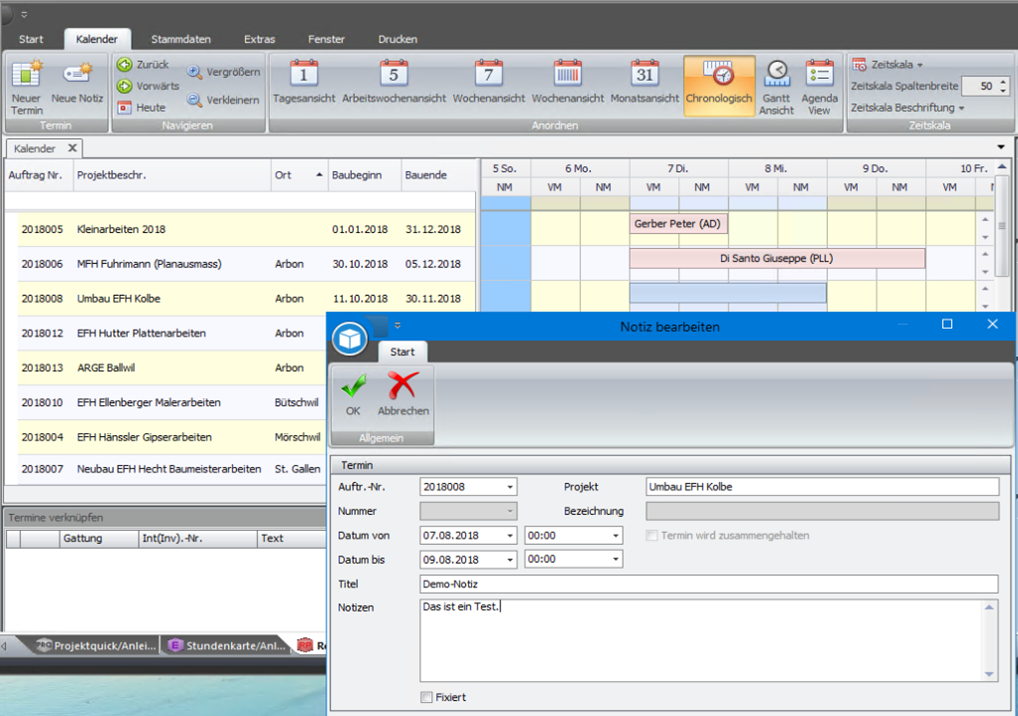Decrease Zeitskala Spaltenbreite value
This screenshot has height=716, width=1018.
pos(1004,90)
